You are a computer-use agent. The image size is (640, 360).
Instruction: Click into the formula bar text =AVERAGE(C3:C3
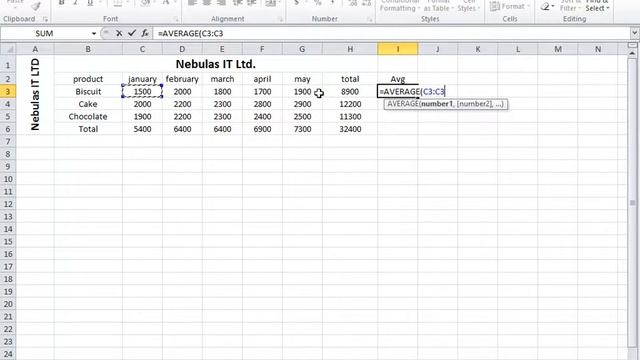(190, 33)
